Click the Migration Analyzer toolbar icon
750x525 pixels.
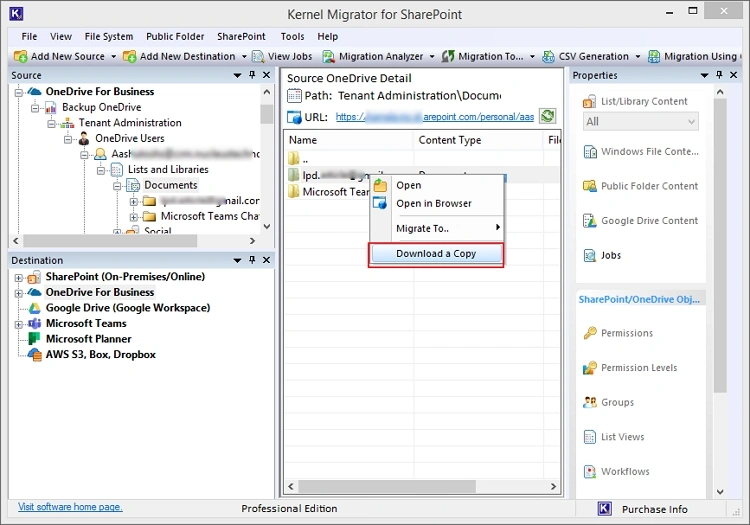[x=329, y=56]
